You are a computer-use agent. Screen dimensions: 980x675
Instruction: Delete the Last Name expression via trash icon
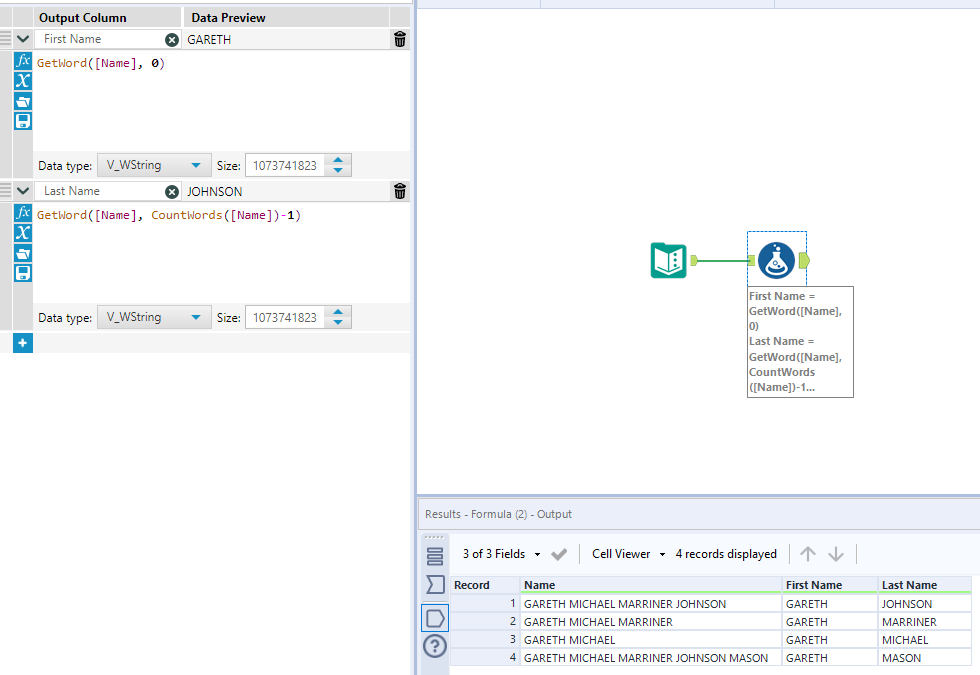(399, 191)
